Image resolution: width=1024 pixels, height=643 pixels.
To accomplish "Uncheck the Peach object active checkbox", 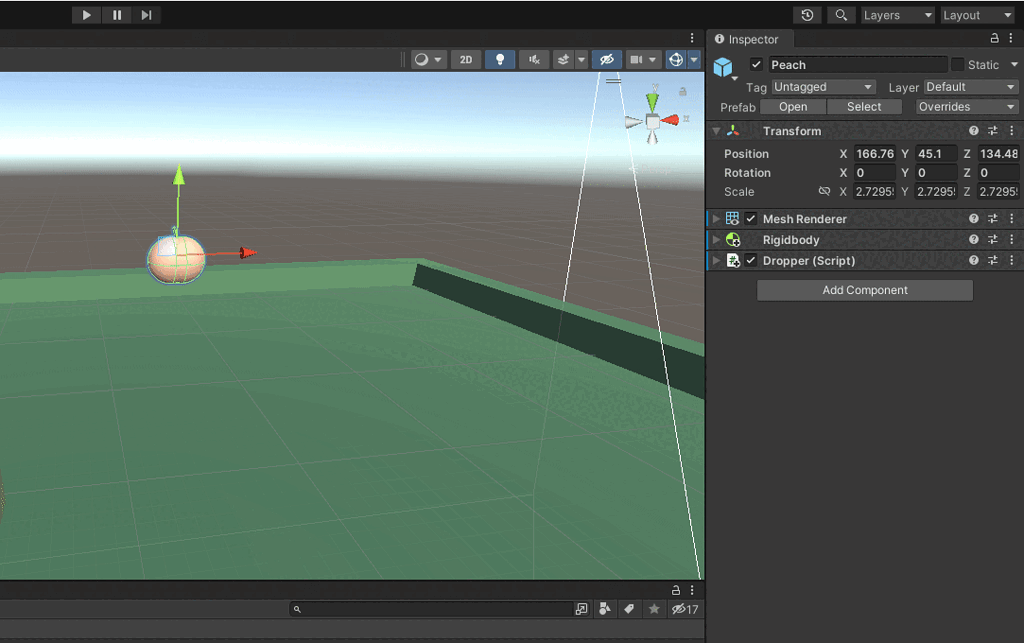I will pos(756,65).
